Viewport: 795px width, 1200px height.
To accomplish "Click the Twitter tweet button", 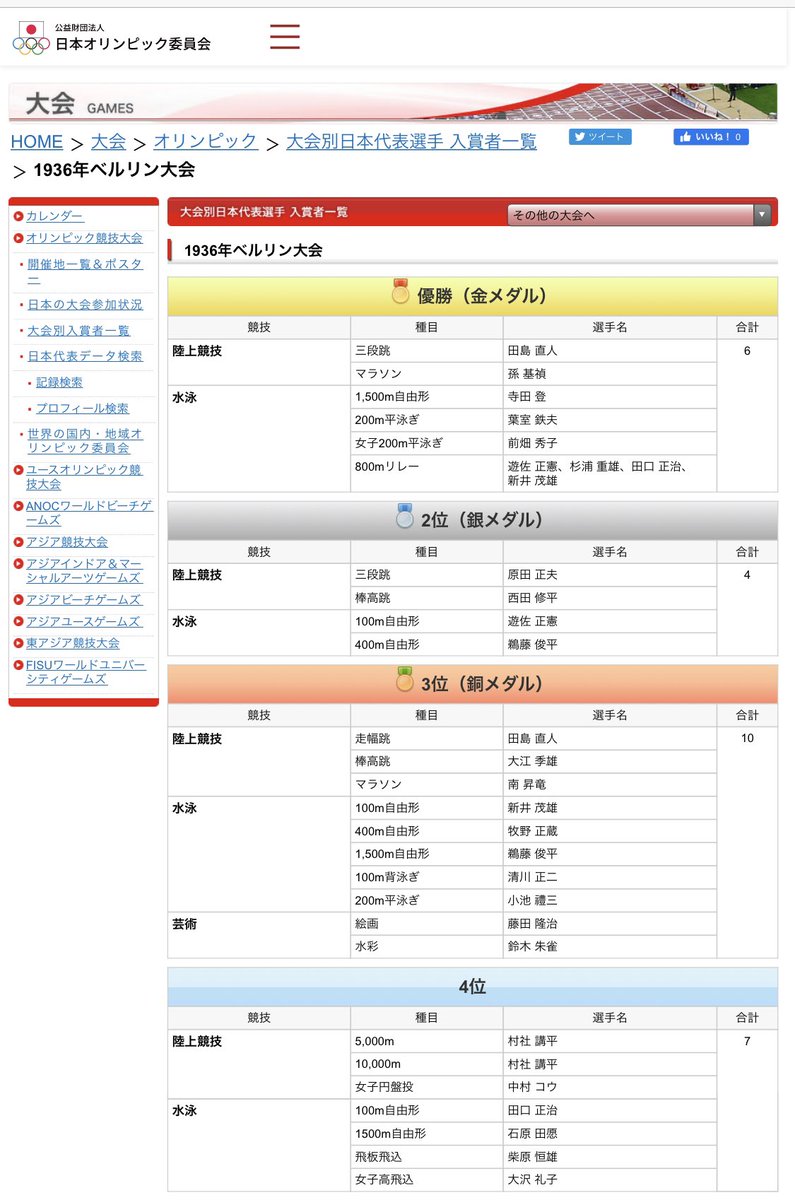I will point(600,137).
